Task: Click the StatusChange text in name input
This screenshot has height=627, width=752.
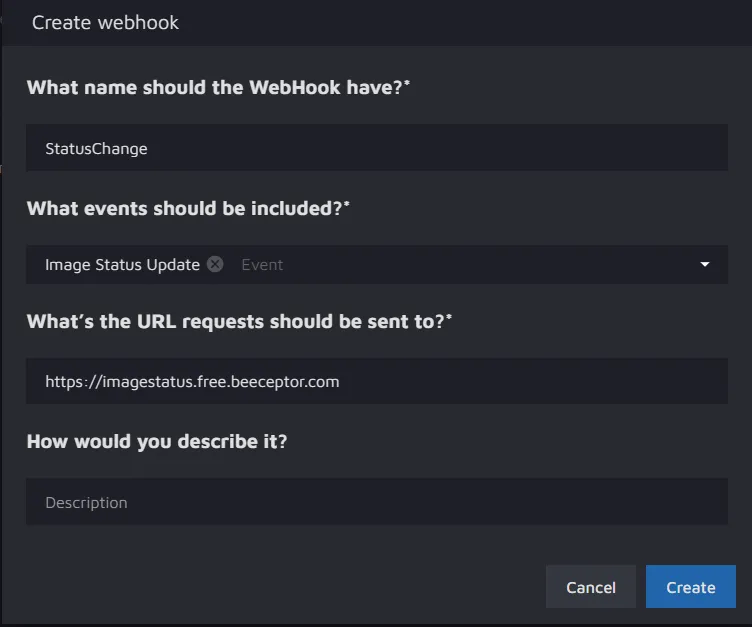Action: 96,149
